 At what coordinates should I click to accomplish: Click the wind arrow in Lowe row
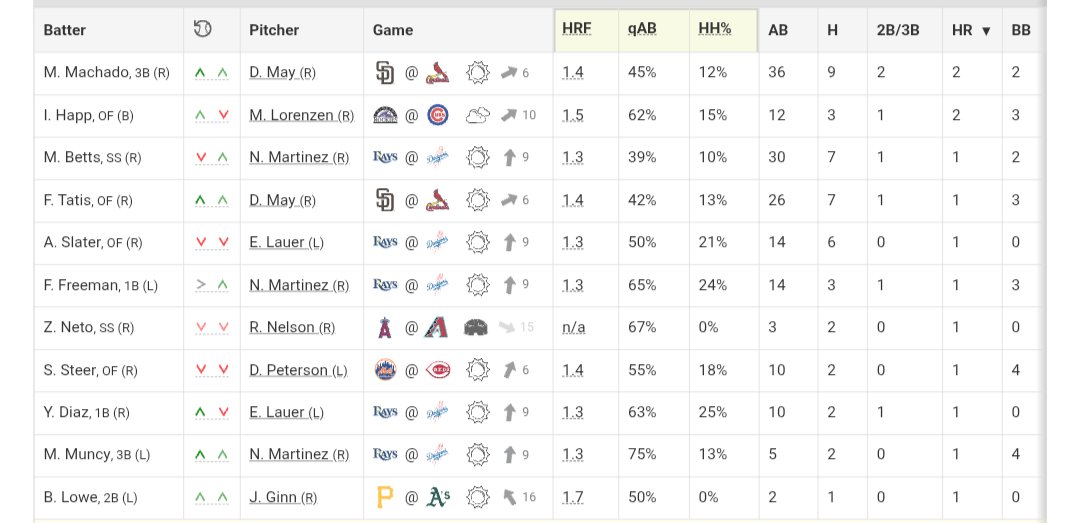click(x=509, y=497)
